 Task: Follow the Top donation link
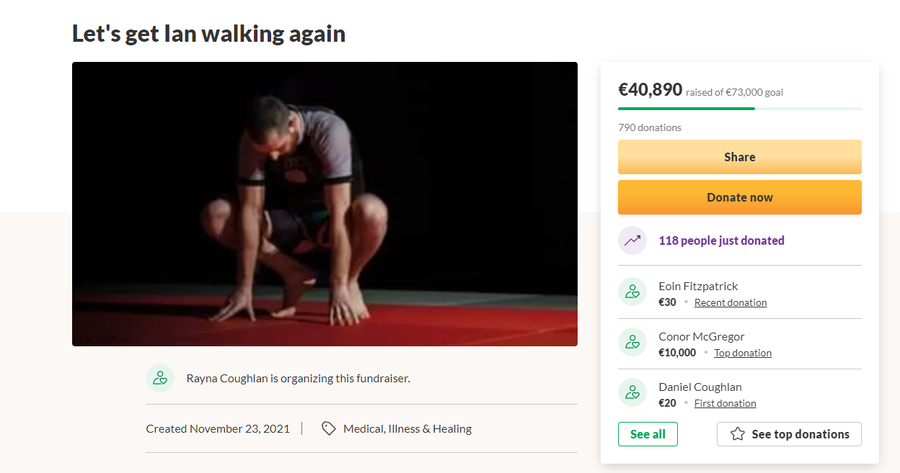(x=742, y=353)
